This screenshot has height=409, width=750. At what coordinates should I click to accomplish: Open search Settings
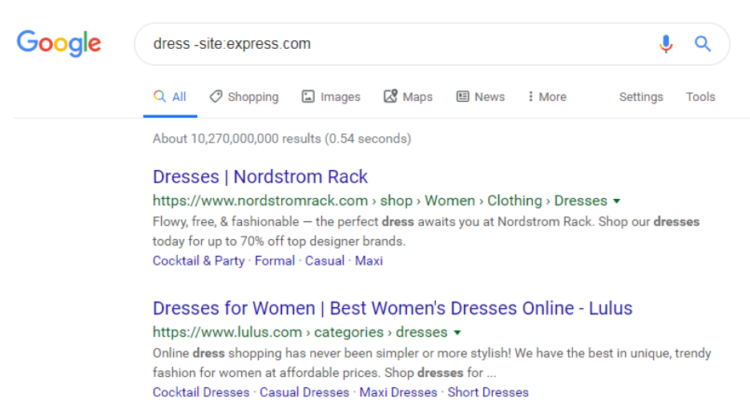coord(641,97)
